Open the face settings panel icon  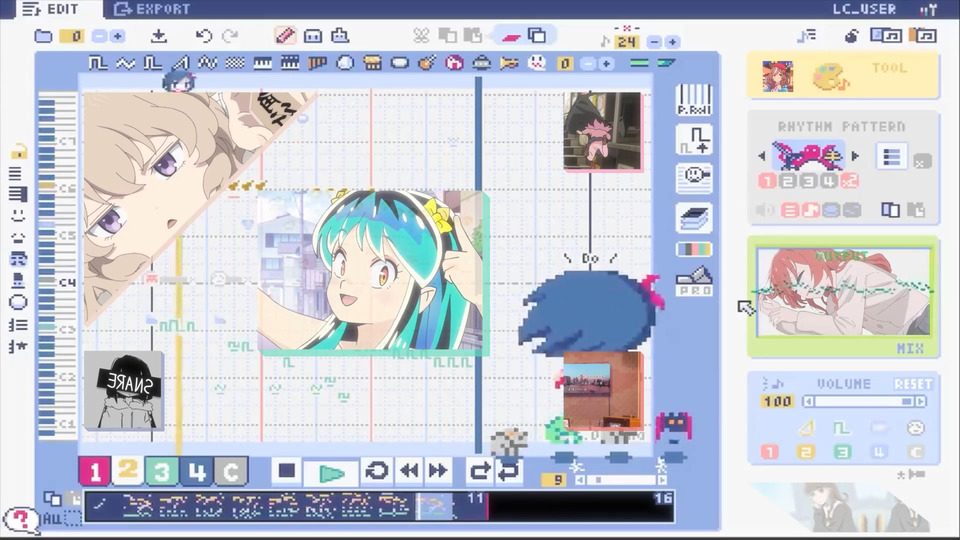[x=694, y=179]
